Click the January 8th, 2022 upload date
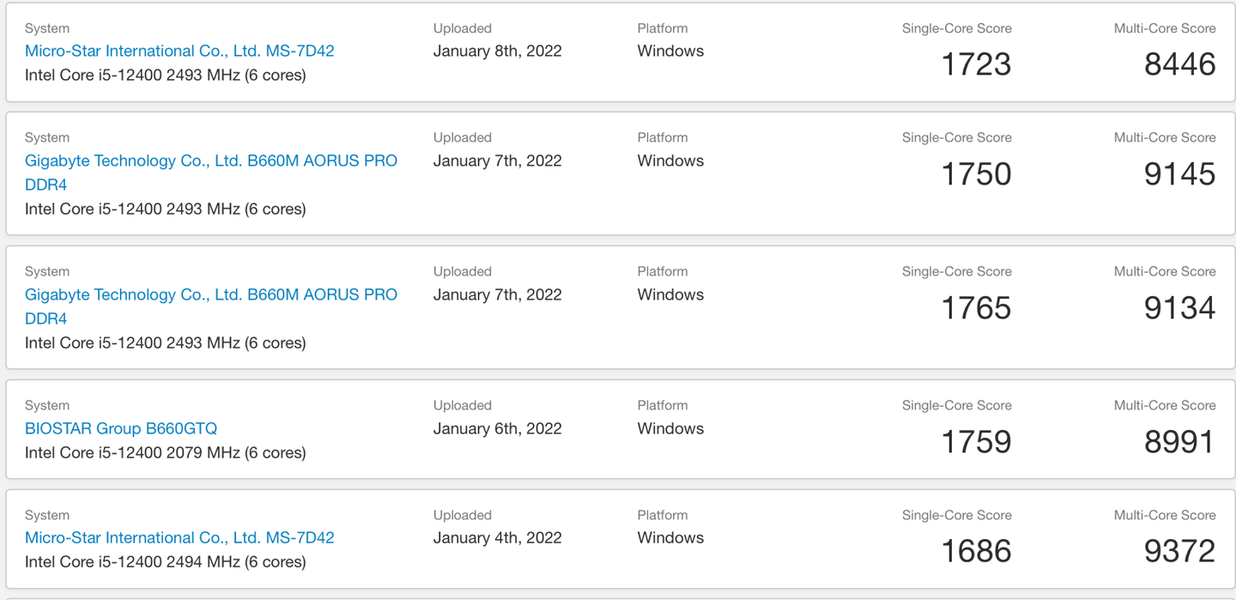 pos(497,51)
